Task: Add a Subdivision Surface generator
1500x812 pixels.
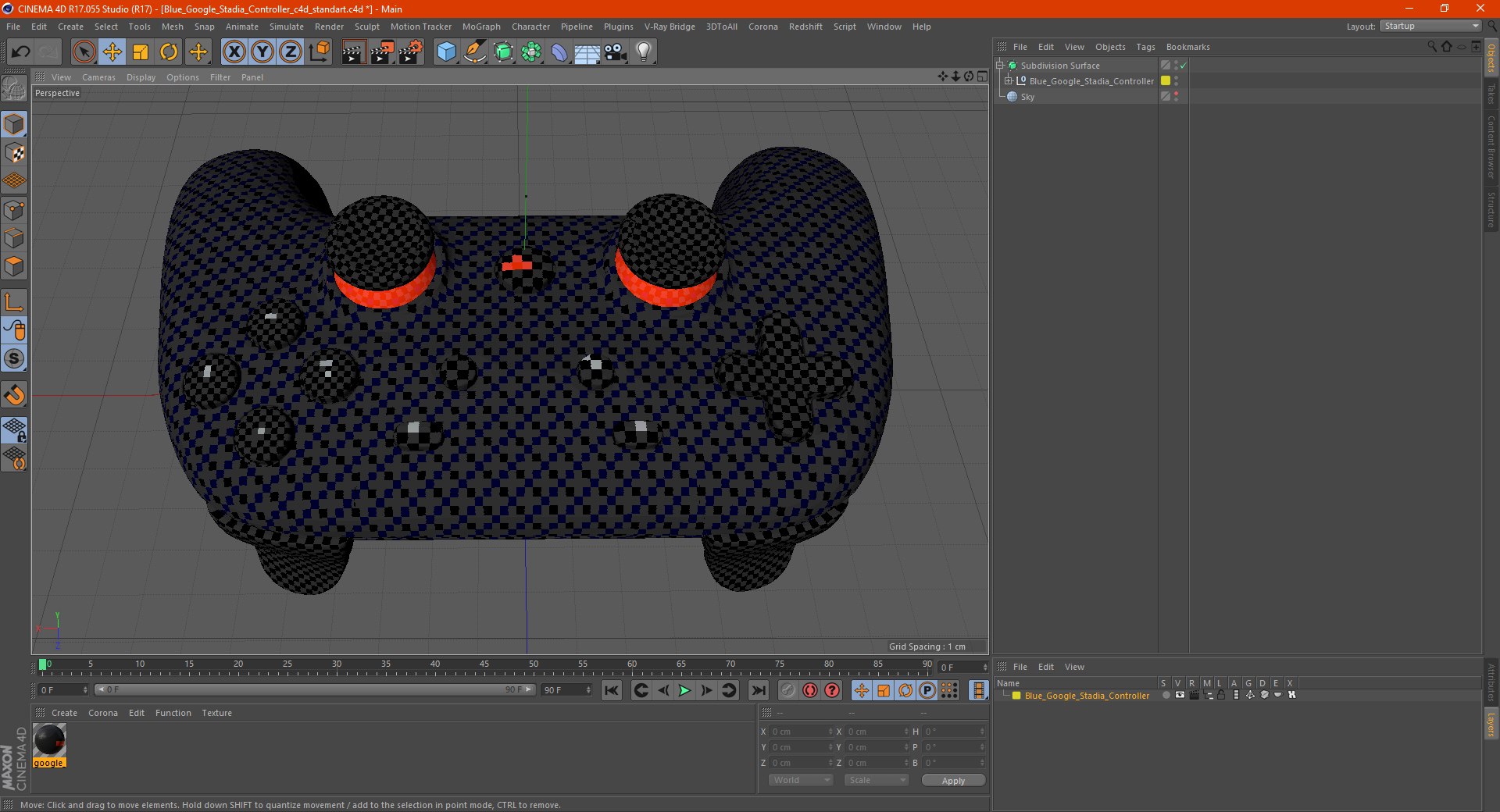Action: 503,52
